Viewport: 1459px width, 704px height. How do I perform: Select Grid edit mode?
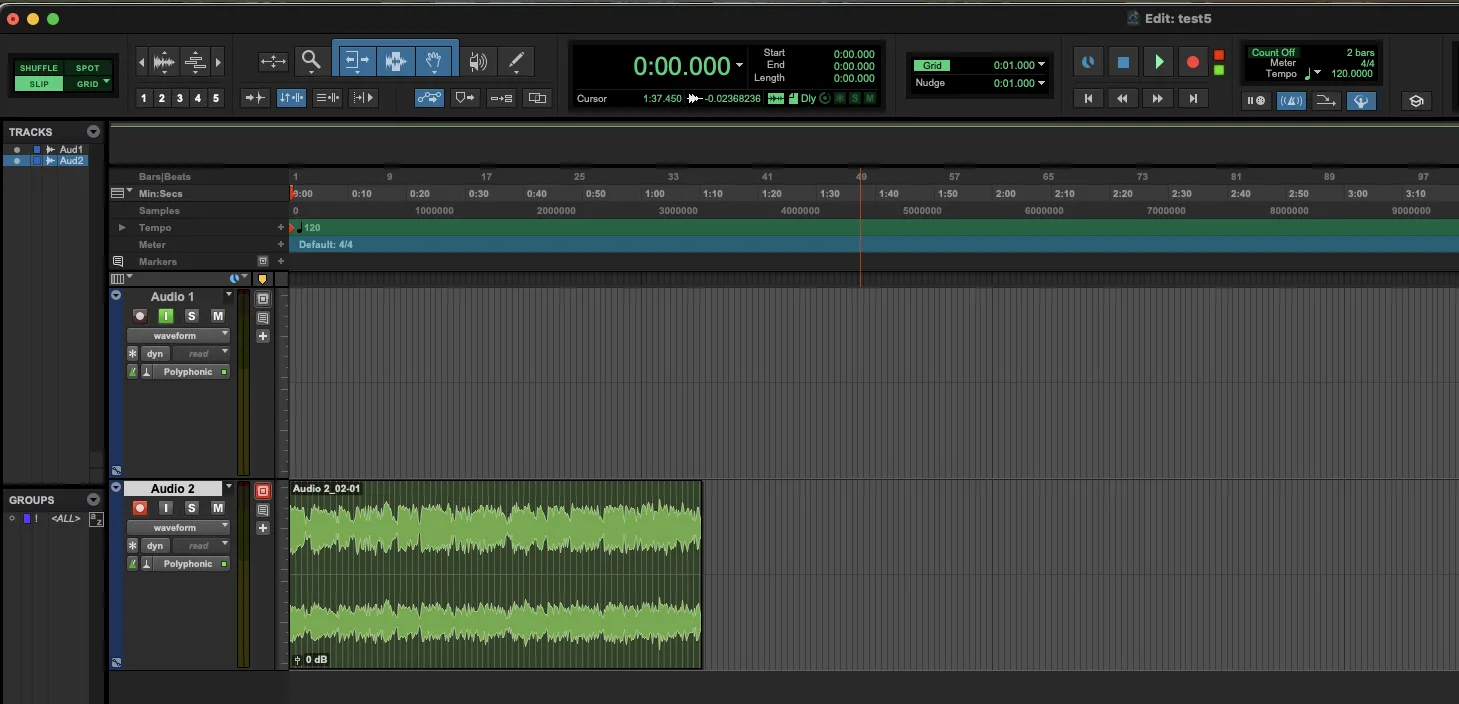pos(88,84)
